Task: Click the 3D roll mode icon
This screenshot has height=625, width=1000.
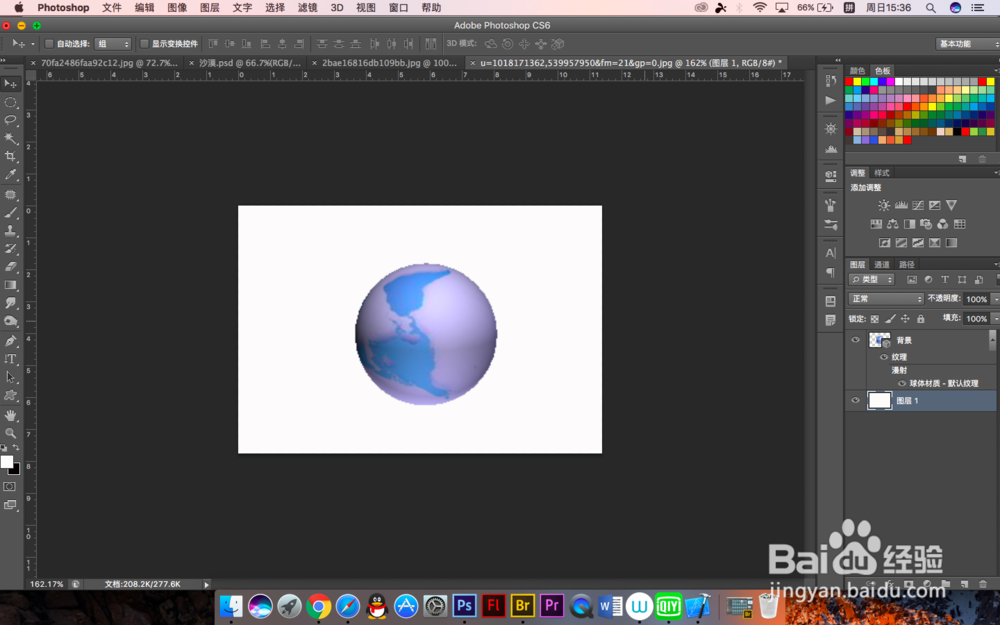Action: [x=508, y=44]
